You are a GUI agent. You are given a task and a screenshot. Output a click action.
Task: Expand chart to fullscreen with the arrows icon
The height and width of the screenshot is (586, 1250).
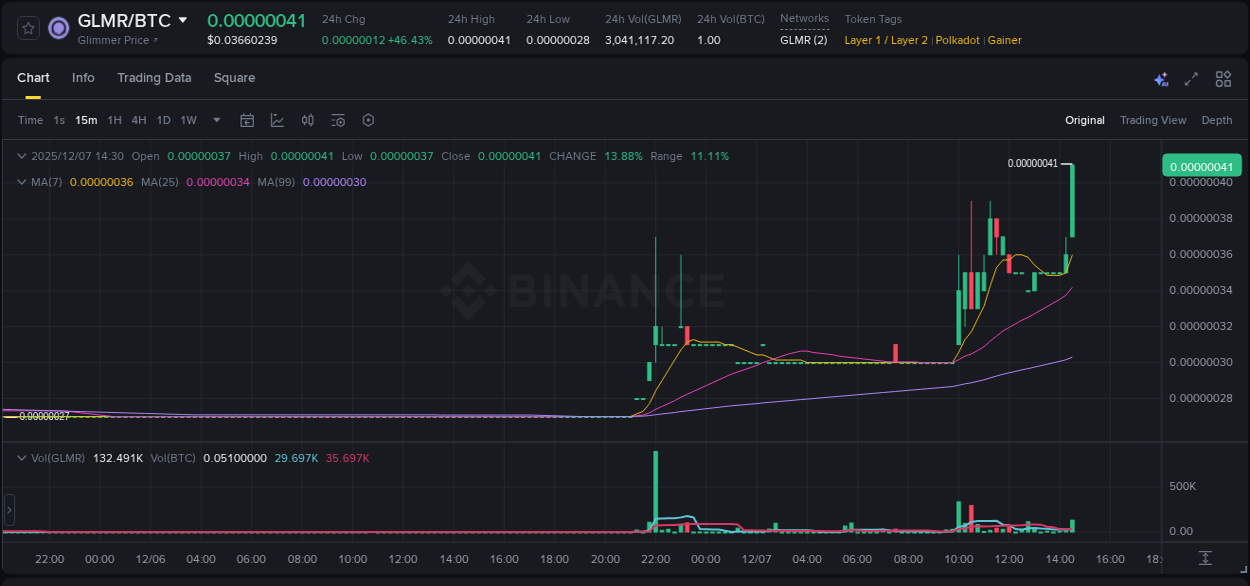click(1191, 78)
